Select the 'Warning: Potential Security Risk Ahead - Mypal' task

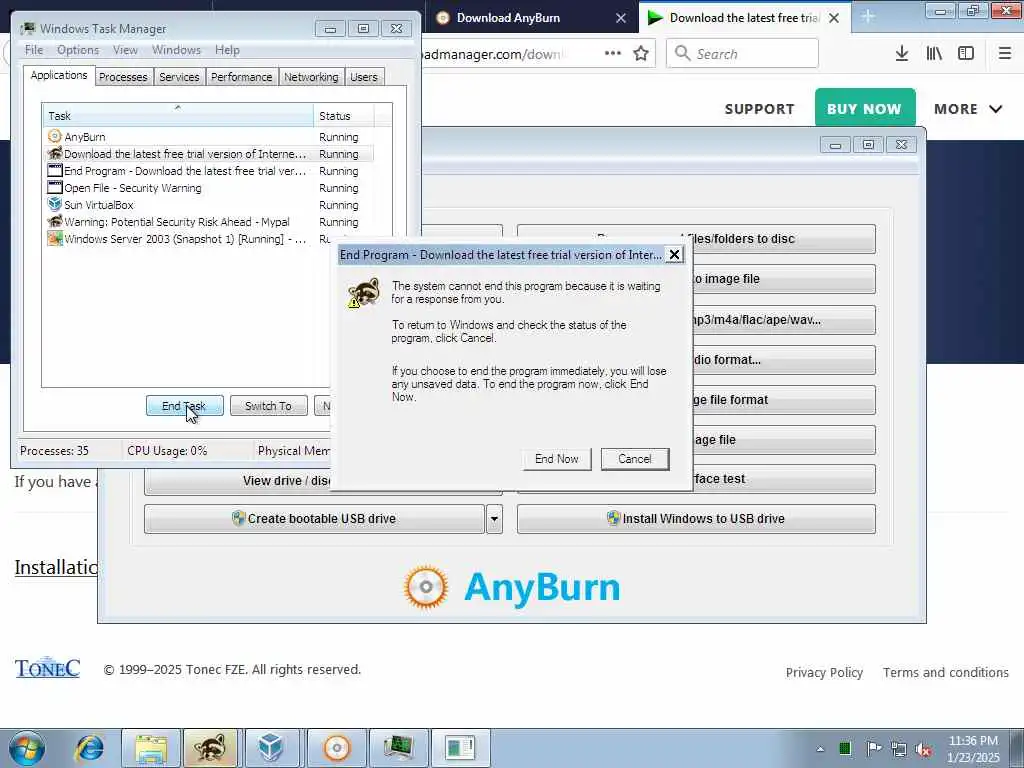click(x=209, y=221)
